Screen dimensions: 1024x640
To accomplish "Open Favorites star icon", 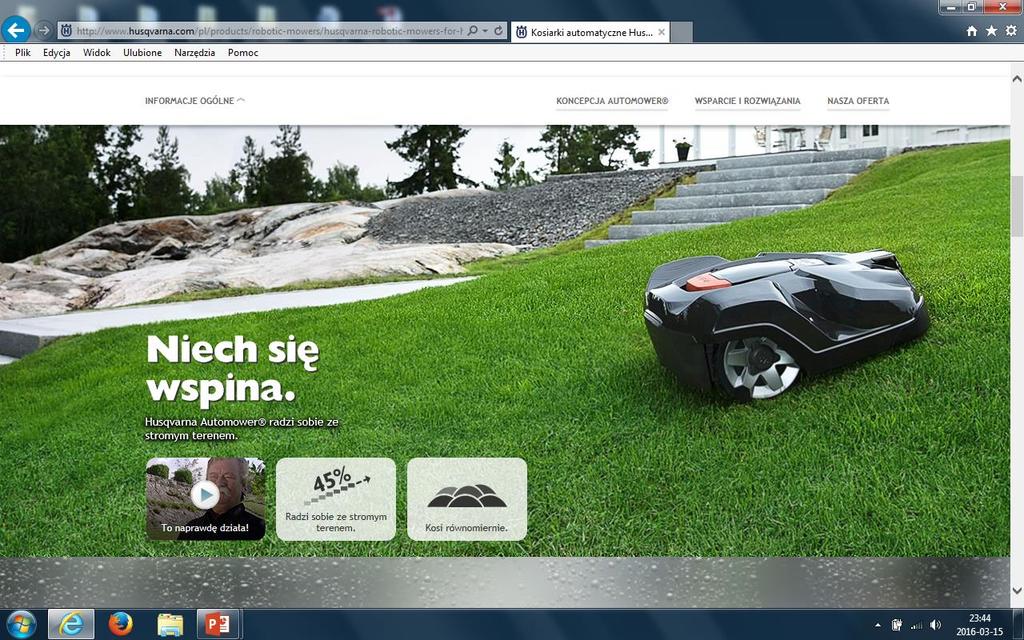I will tap(991, 31).
